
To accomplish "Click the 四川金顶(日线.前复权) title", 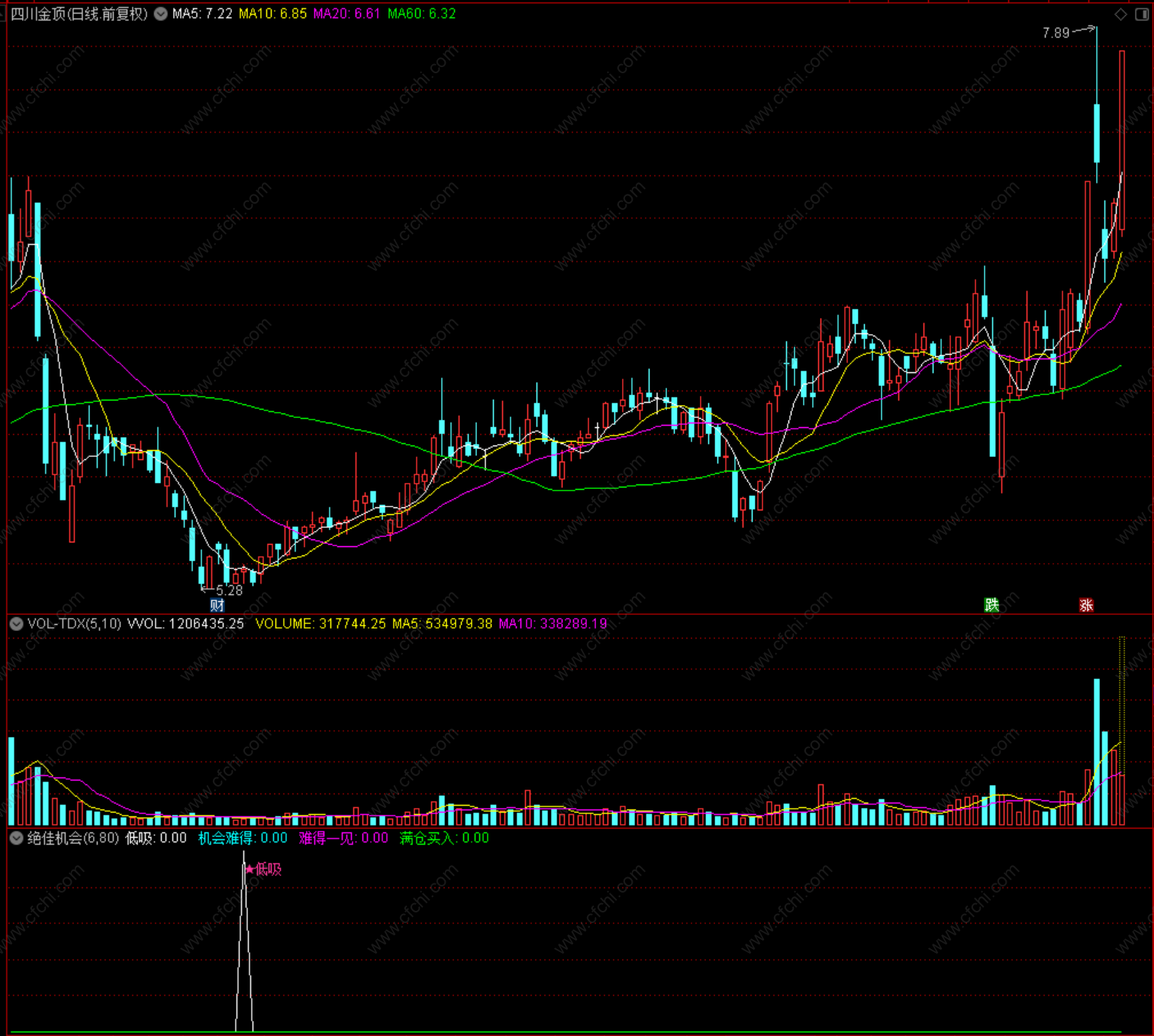I will tap(79, 14).
